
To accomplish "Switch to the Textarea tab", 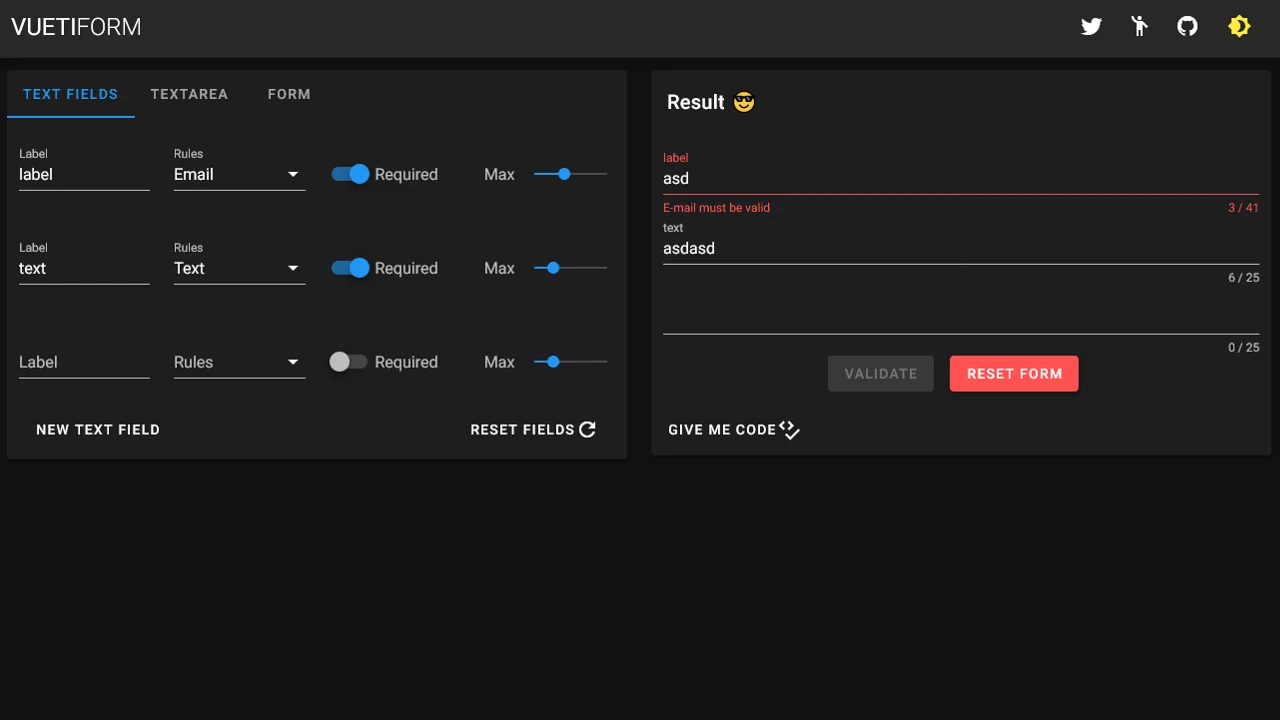I will coord(189,94).
